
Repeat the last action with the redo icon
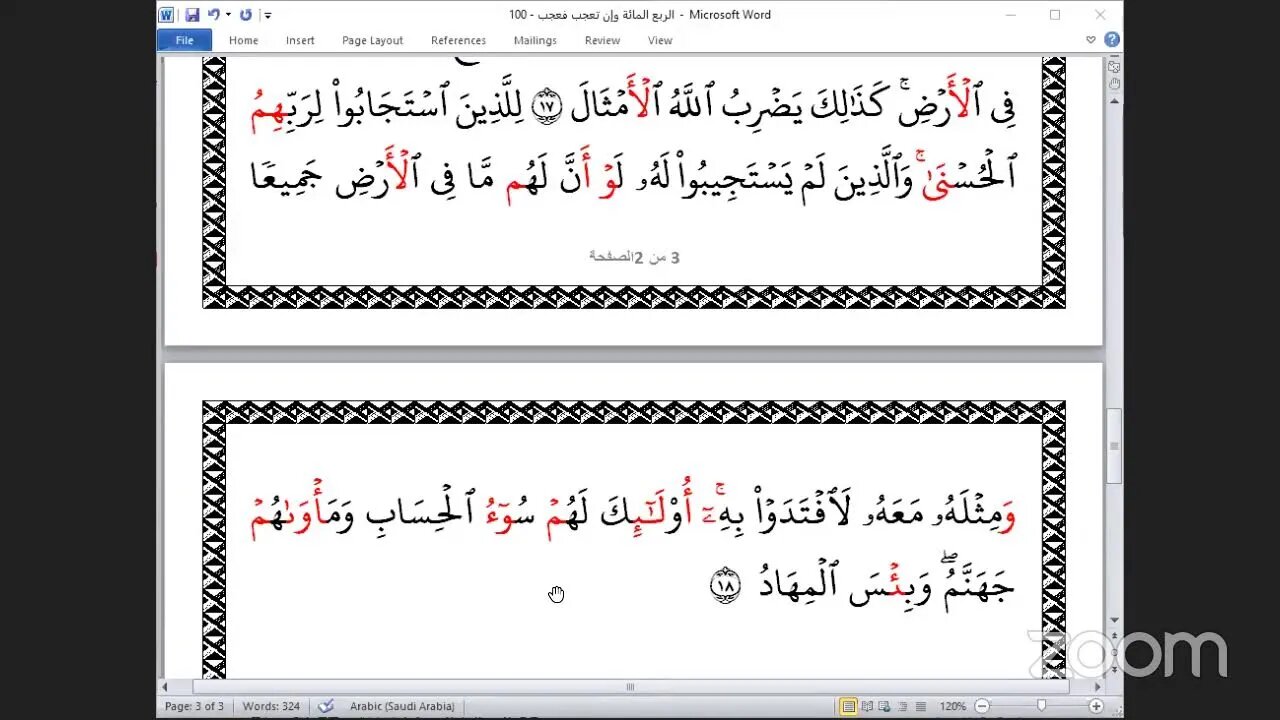(x=246, y=15)
